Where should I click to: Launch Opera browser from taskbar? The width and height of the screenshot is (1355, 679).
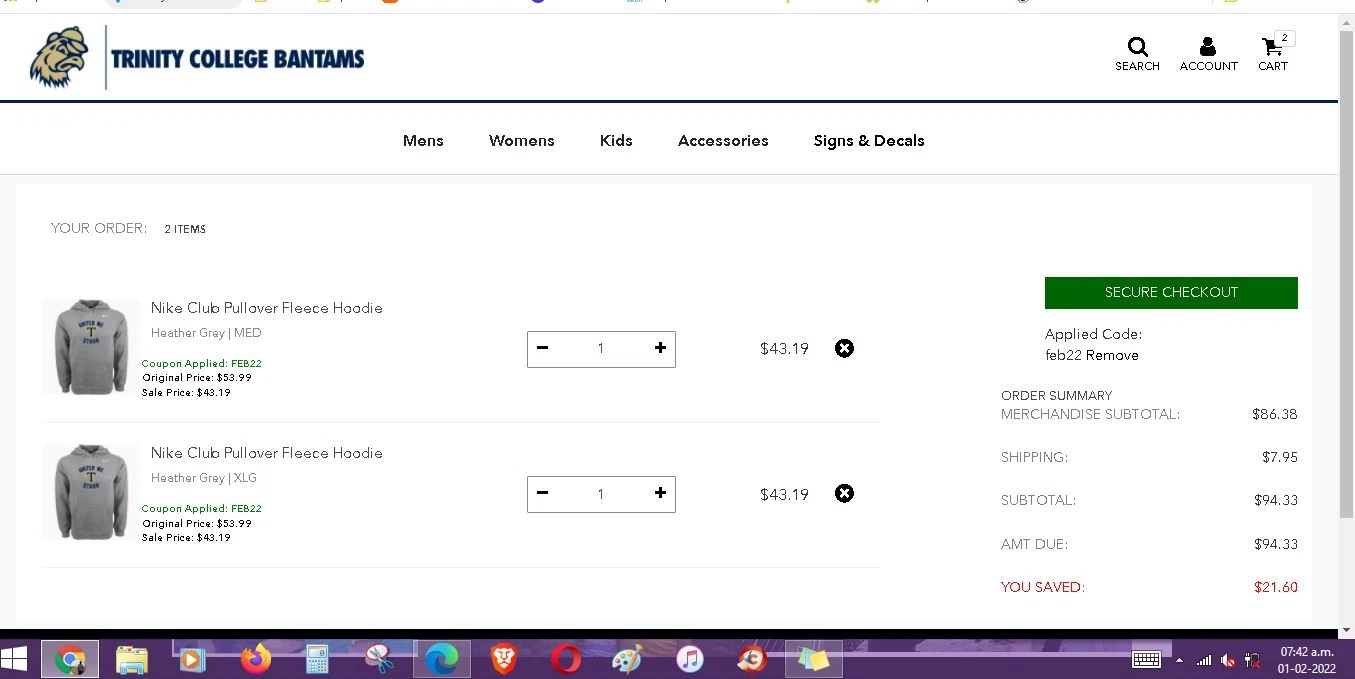566,659
